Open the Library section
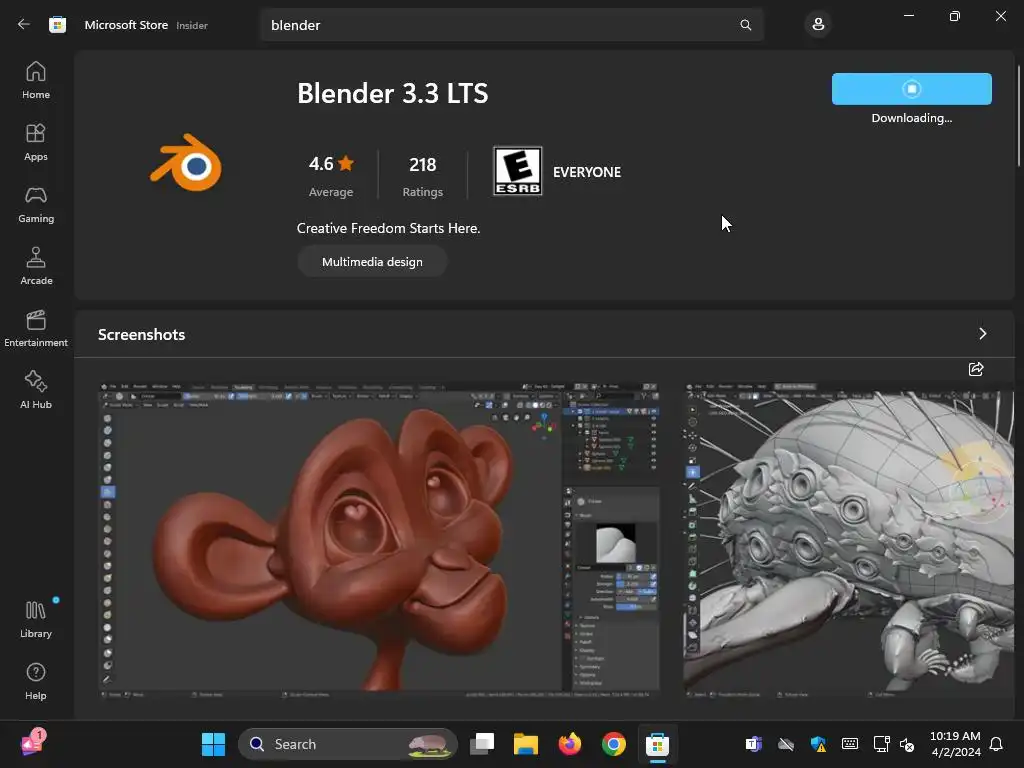Viewport: 1024px width, 768px height. click(x=36, y=619)
